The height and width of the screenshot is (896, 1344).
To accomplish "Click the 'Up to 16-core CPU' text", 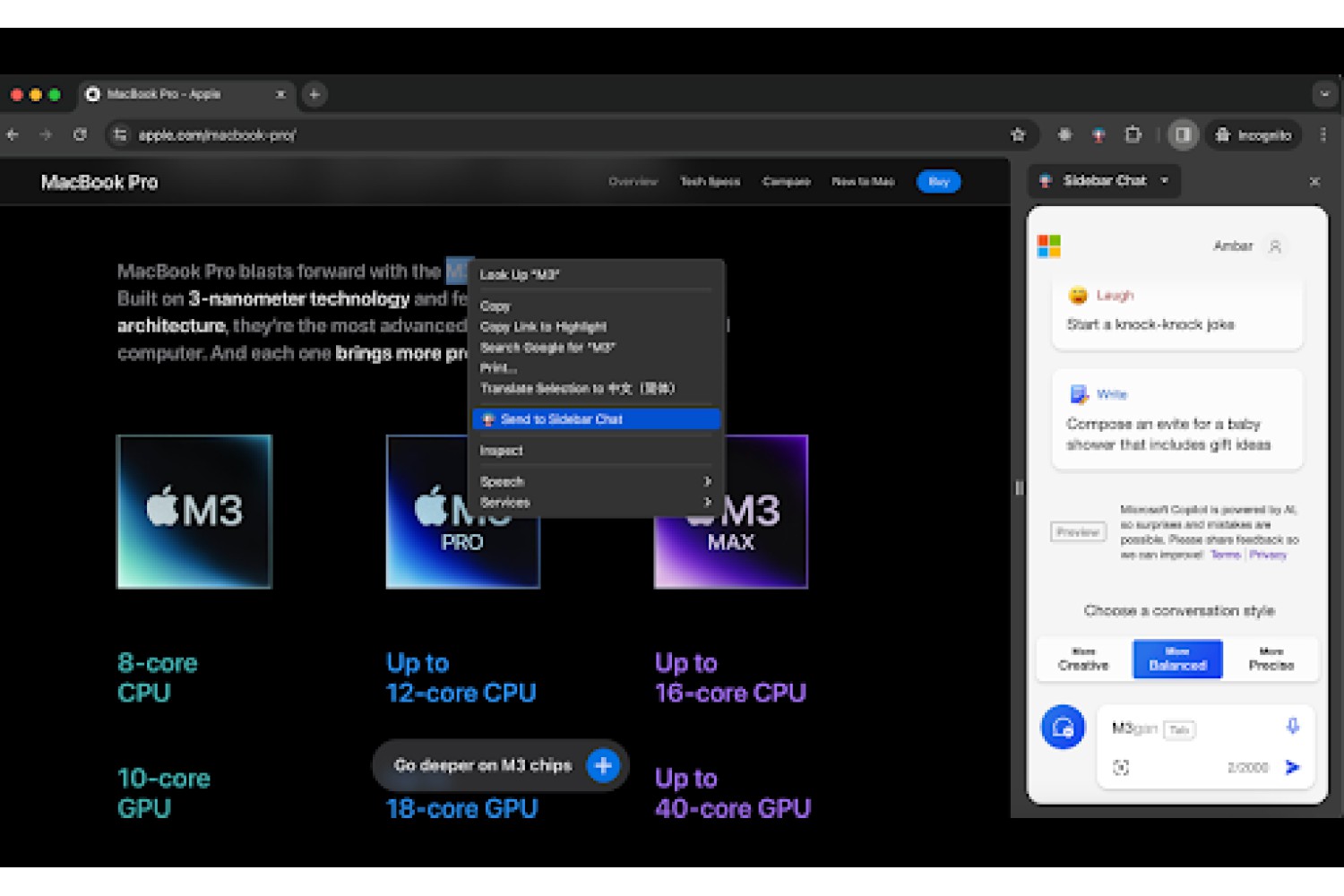I will (x=730, y=678).
